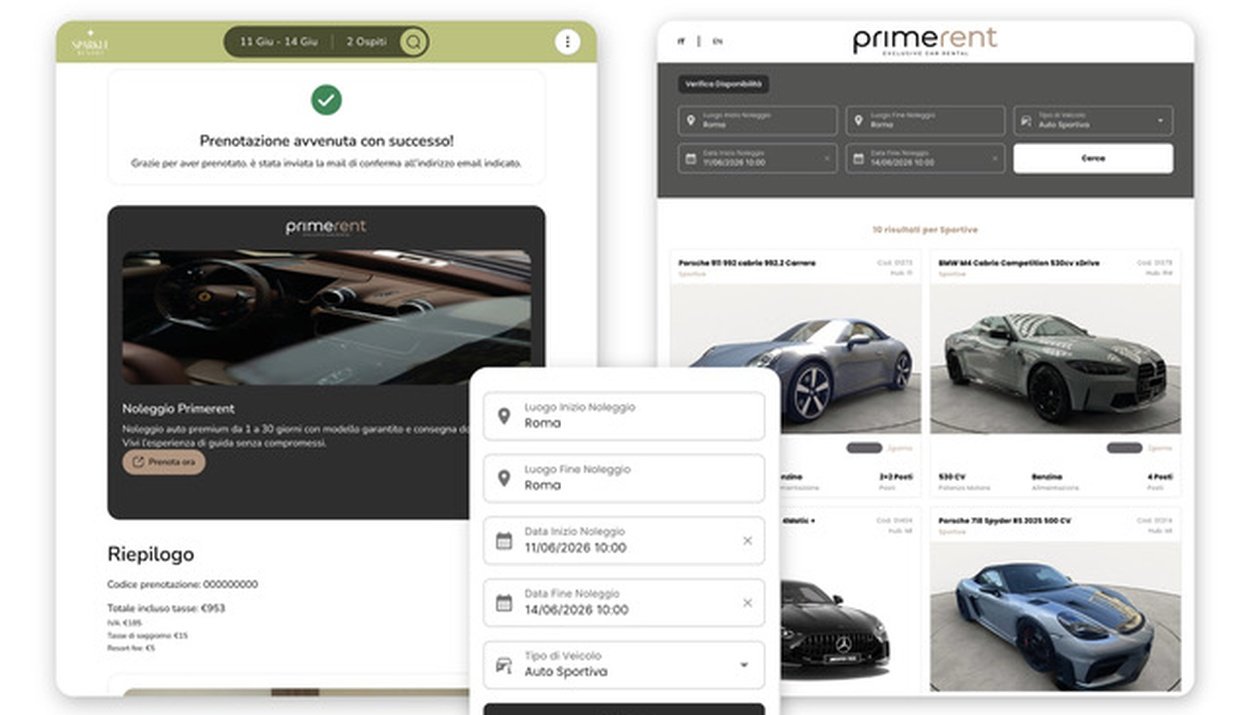1250x715 pixels.
Task: Click '10 risultati per Sportive' text
Action: [925, 230]
